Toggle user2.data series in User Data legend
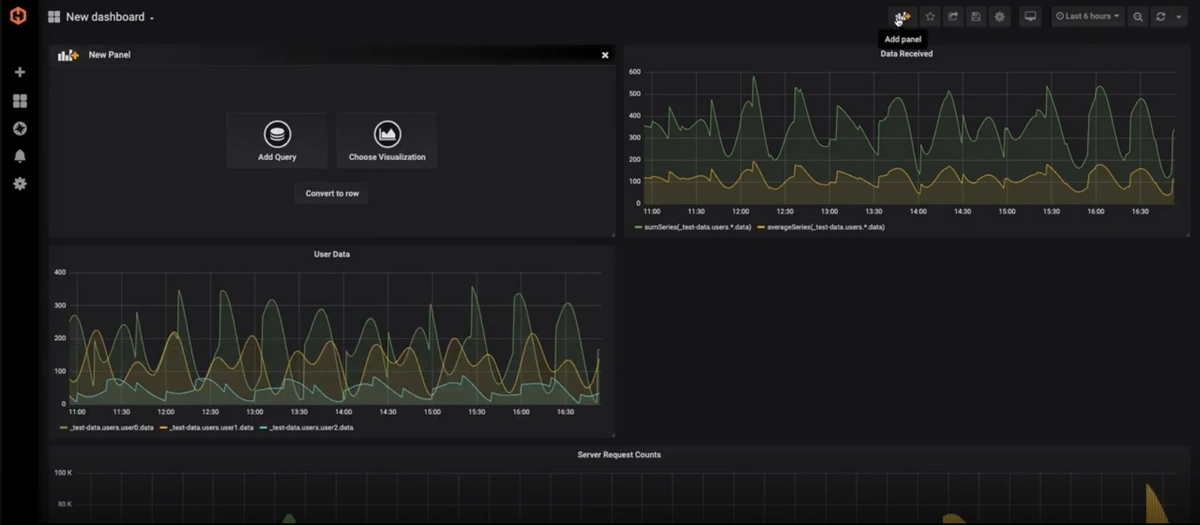The width and height of the screenshot is (1200, 525). tap(306, 427)
